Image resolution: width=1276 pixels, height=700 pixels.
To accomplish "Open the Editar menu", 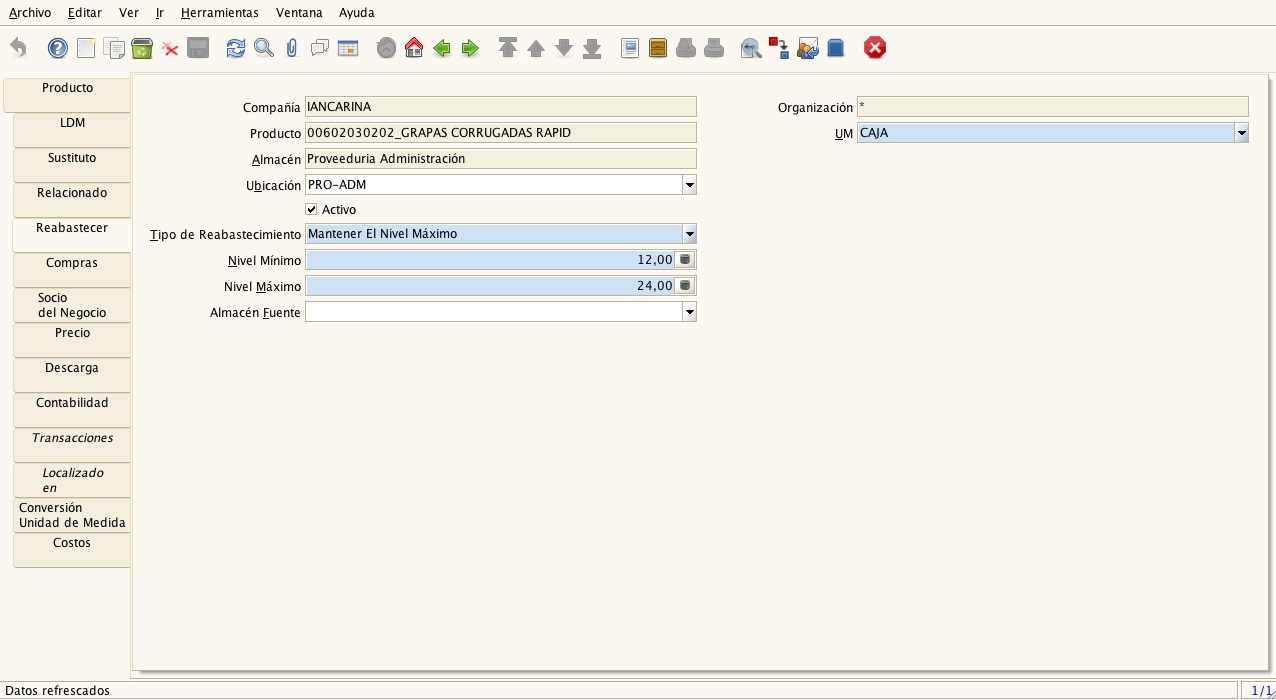I will point(85,13).
